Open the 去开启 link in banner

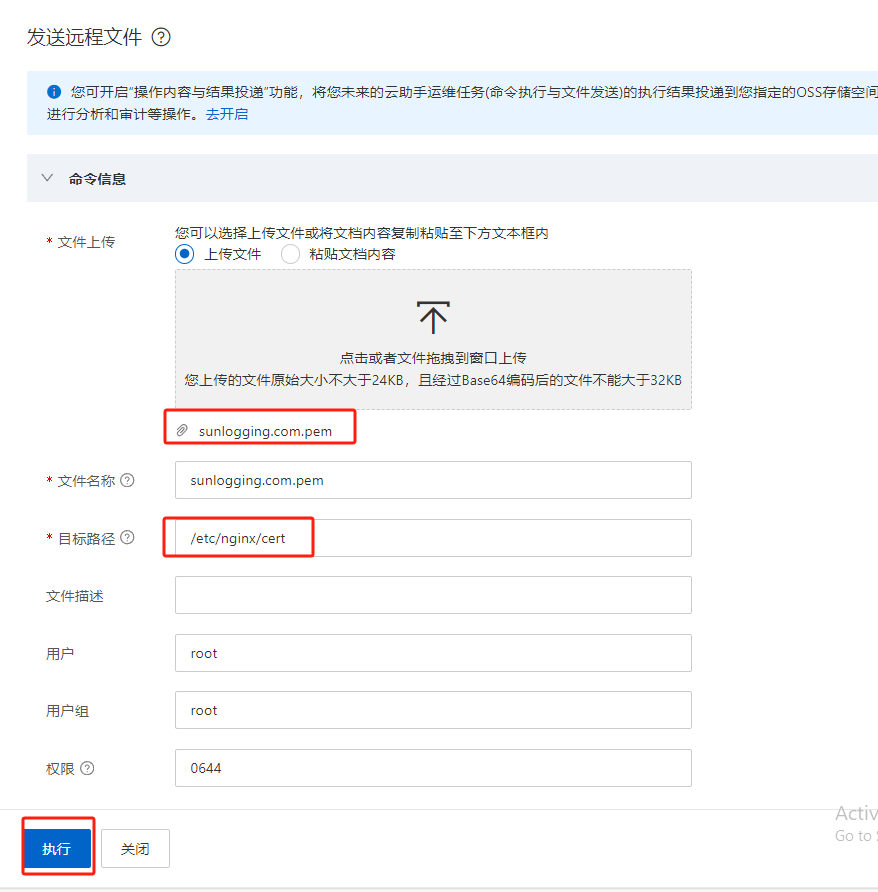[227, 114]
